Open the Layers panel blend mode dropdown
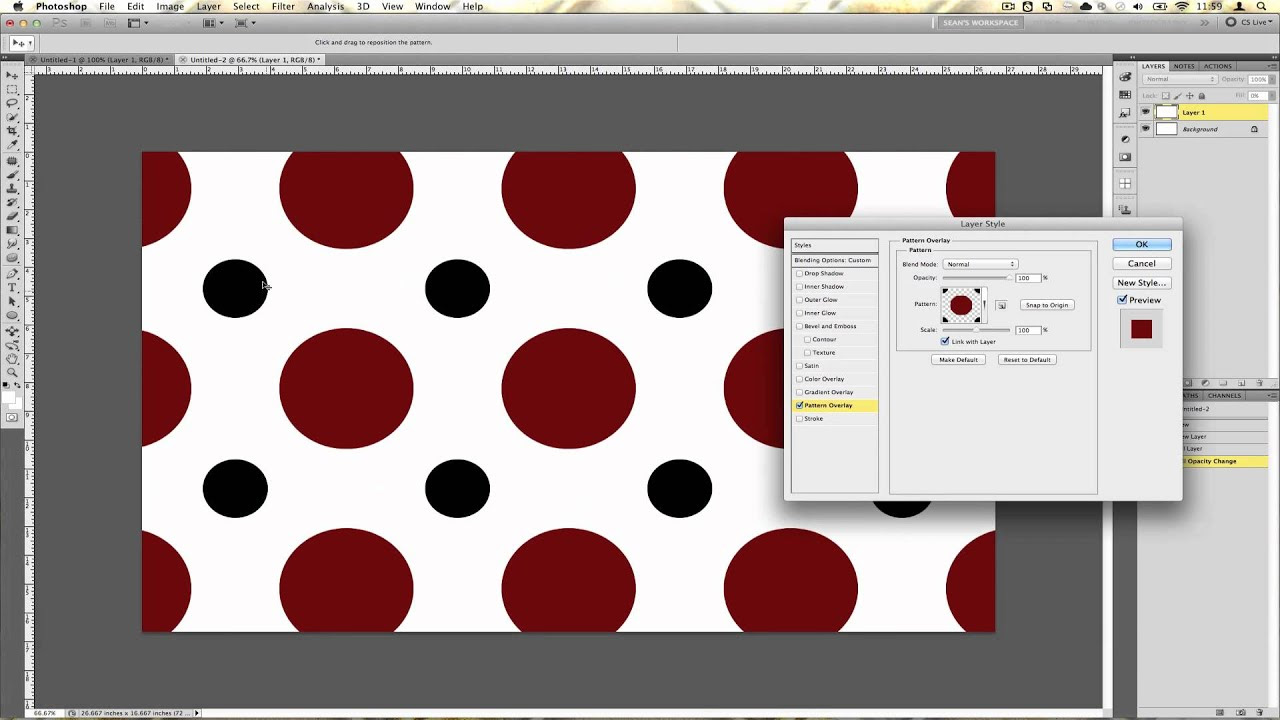 [1180, 80]
